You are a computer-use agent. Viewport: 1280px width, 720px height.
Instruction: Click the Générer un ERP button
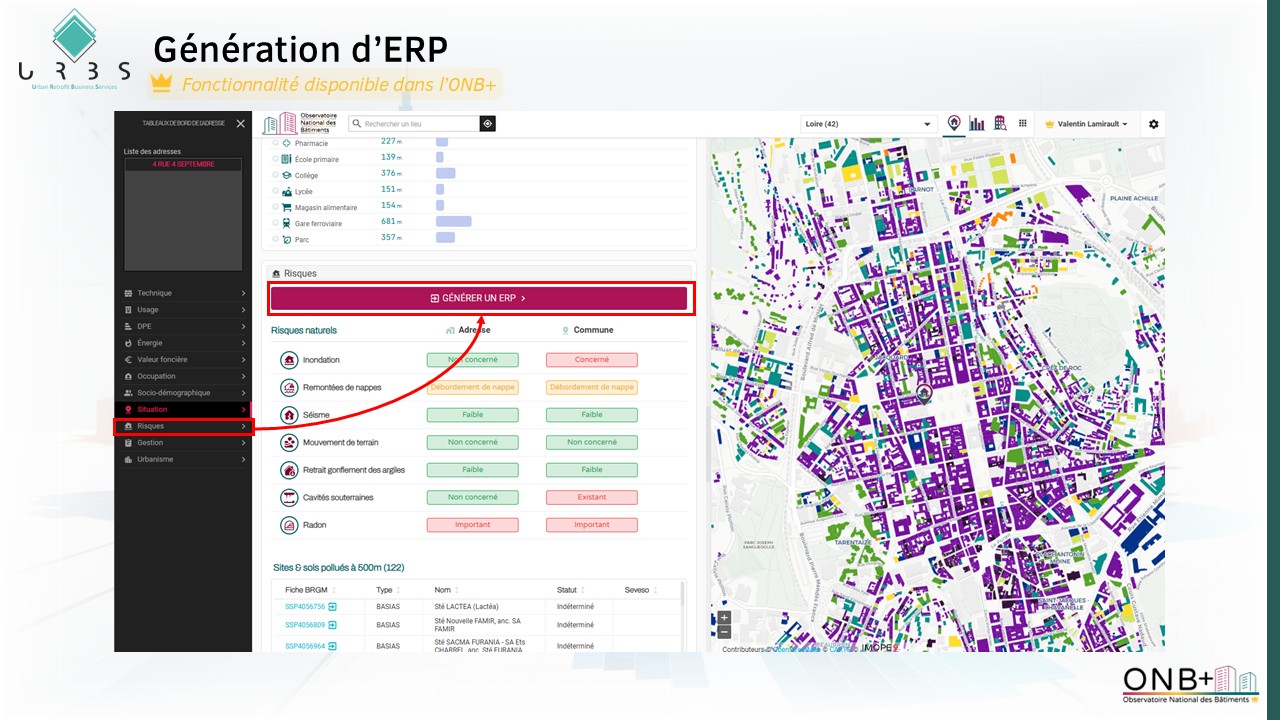point(478,298)
